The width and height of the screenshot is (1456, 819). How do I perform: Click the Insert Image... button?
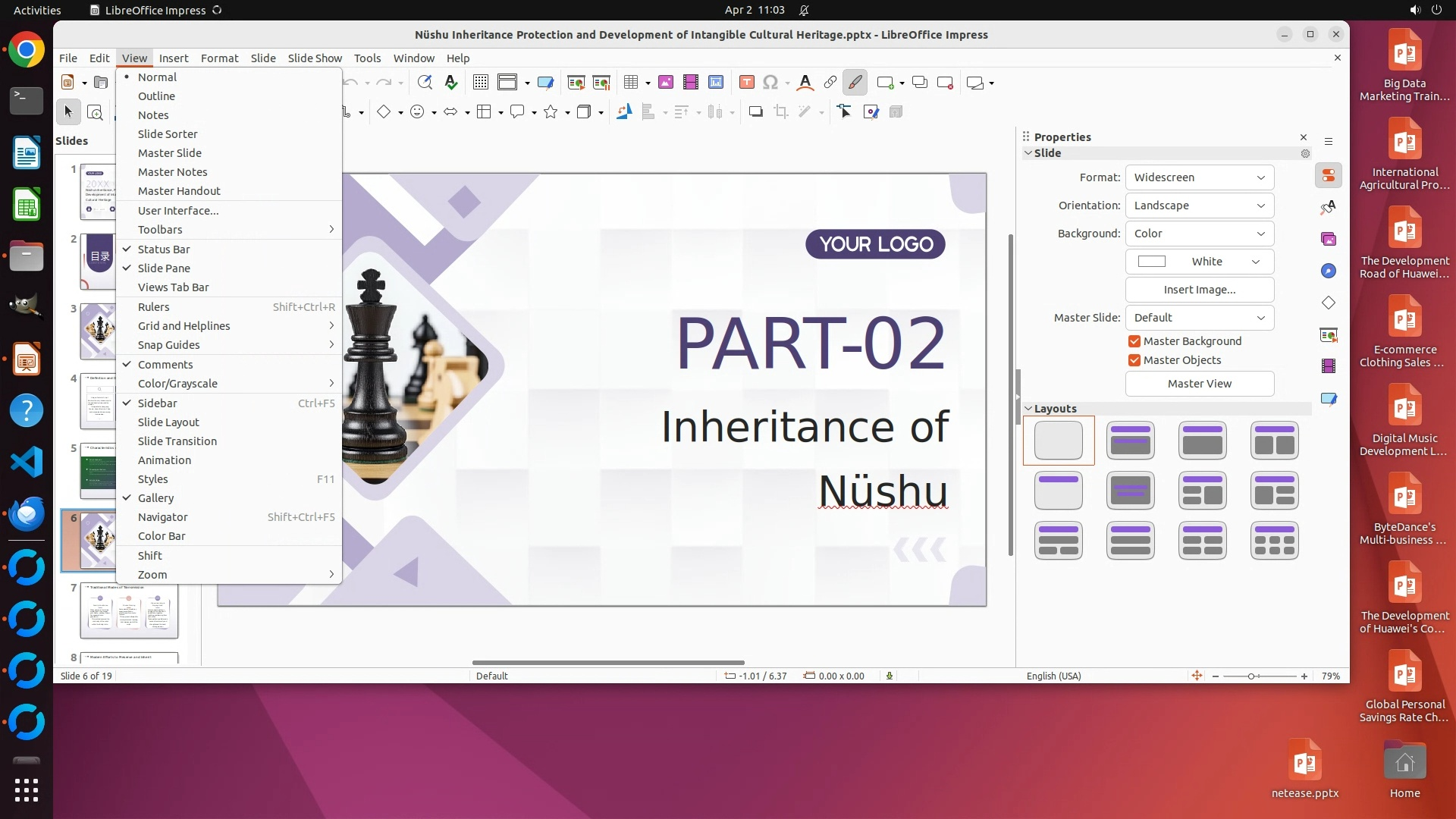point(1199,290)
